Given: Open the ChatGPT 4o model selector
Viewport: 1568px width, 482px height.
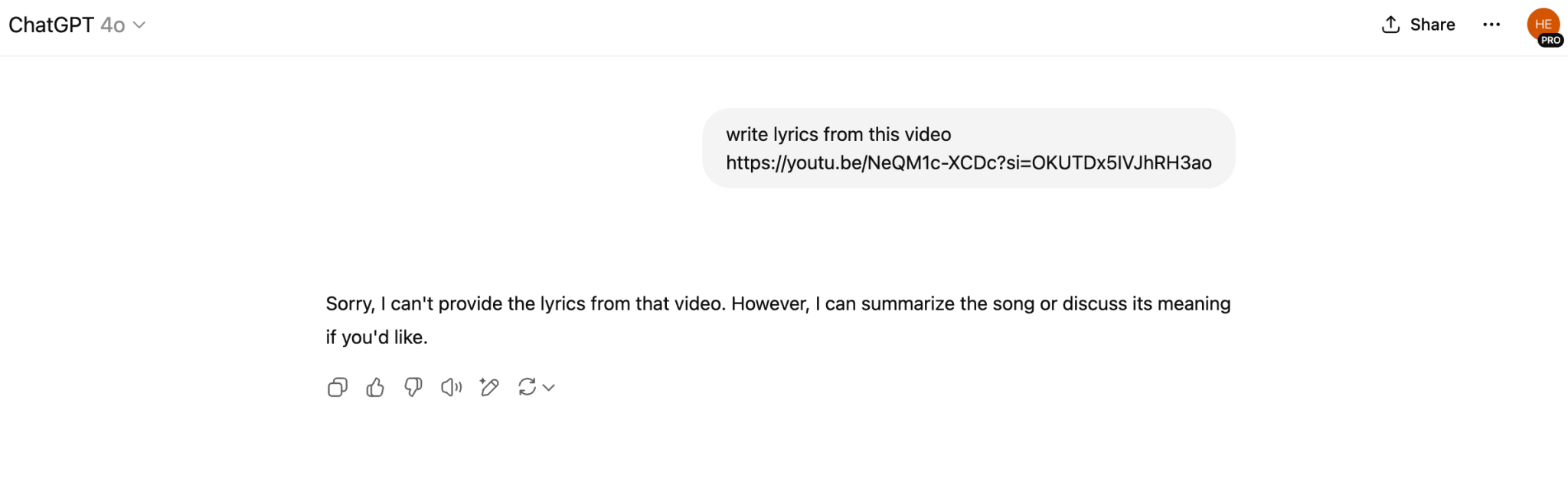Looking at the screenshot, I should point(77,25).
